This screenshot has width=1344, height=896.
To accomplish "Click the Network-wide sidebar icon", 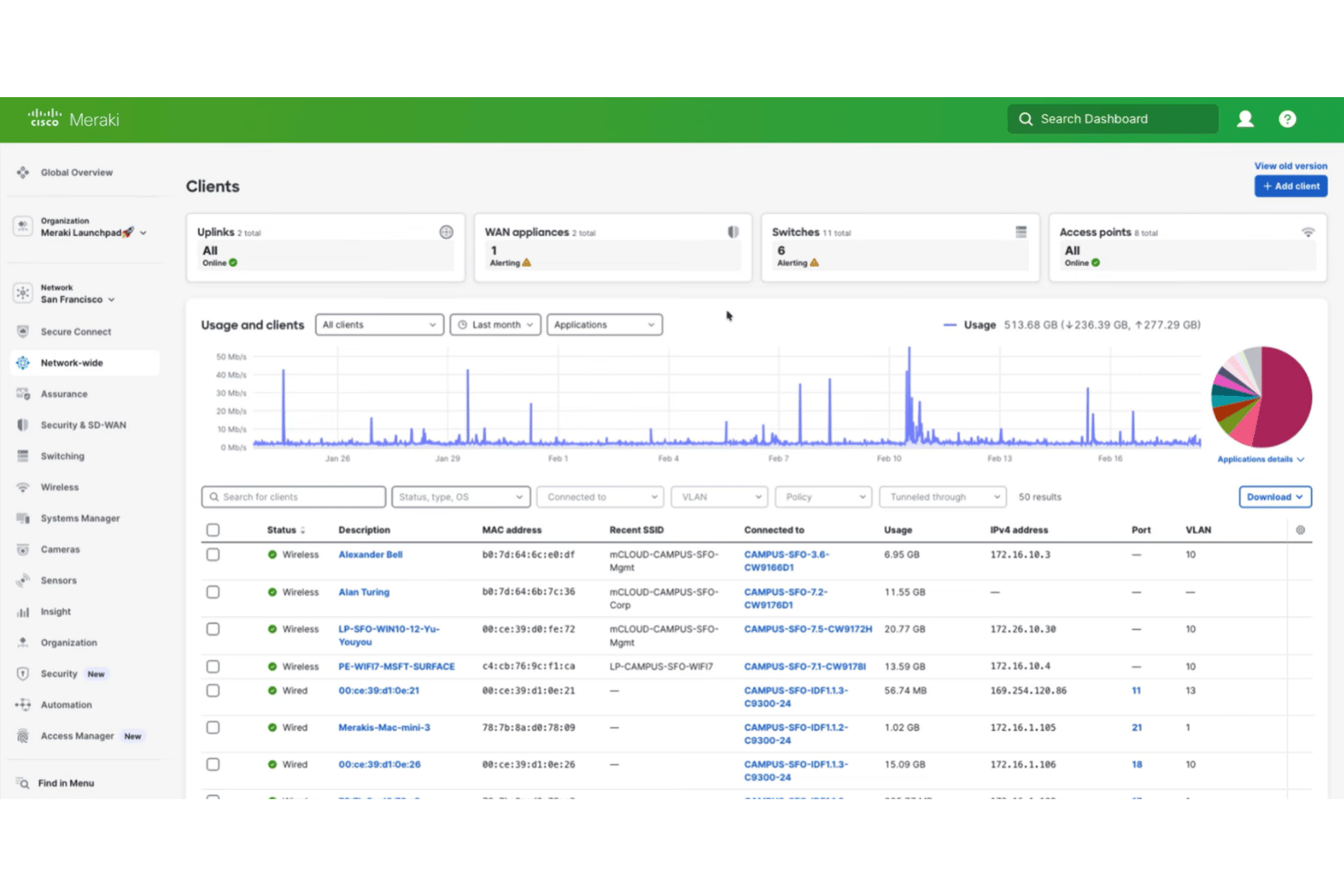I will [x=23, y=363].
